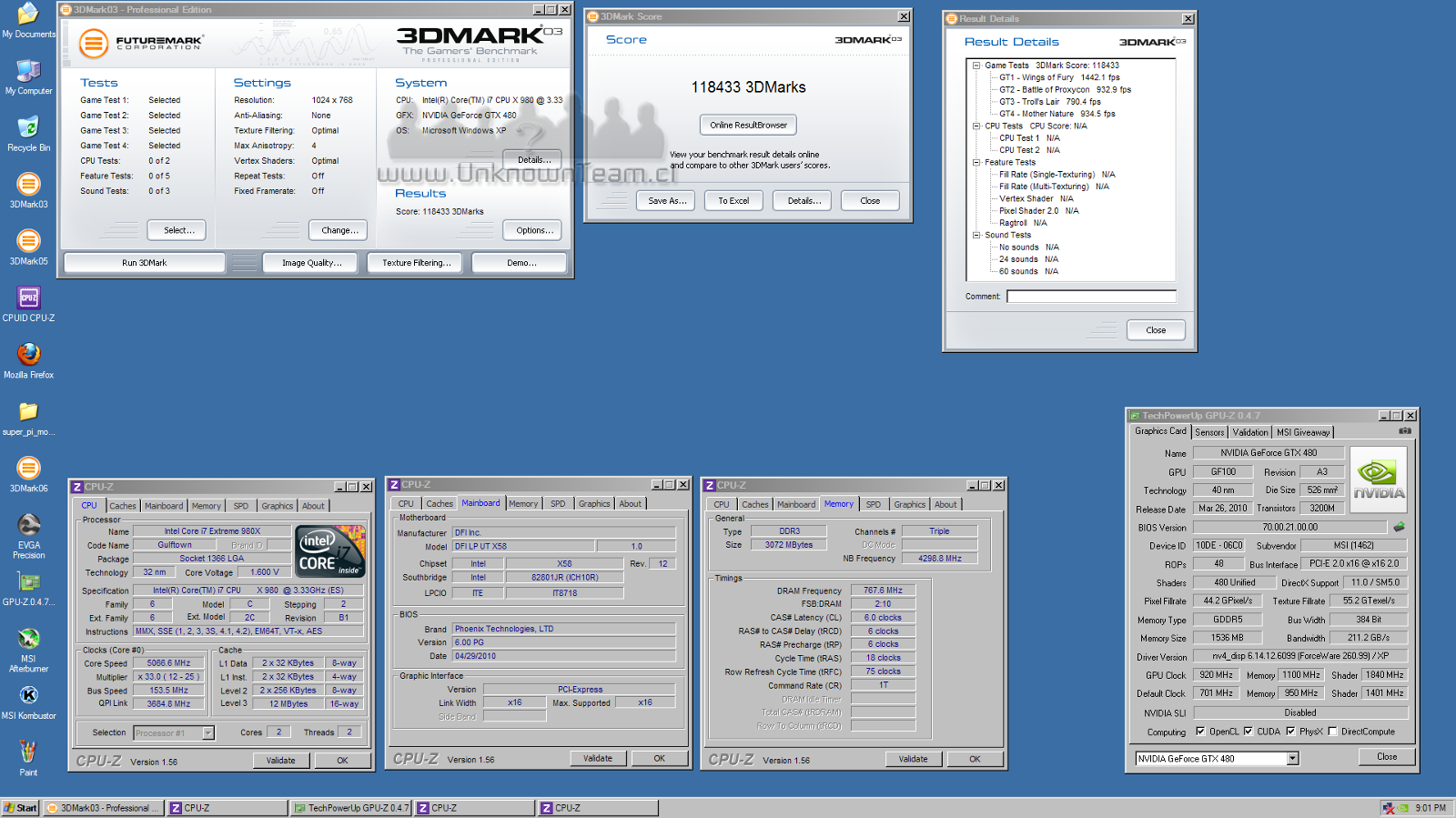
Task: Toggle the DirectCompute checkbox in GPU-Z
Action: click(1332, 731)
